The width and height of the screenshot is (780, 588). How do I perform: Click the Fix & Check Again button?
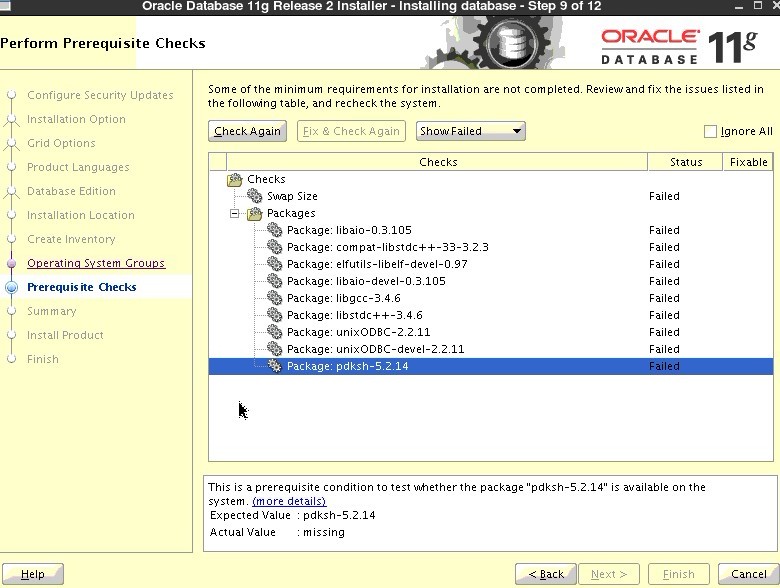coord(351,131)
